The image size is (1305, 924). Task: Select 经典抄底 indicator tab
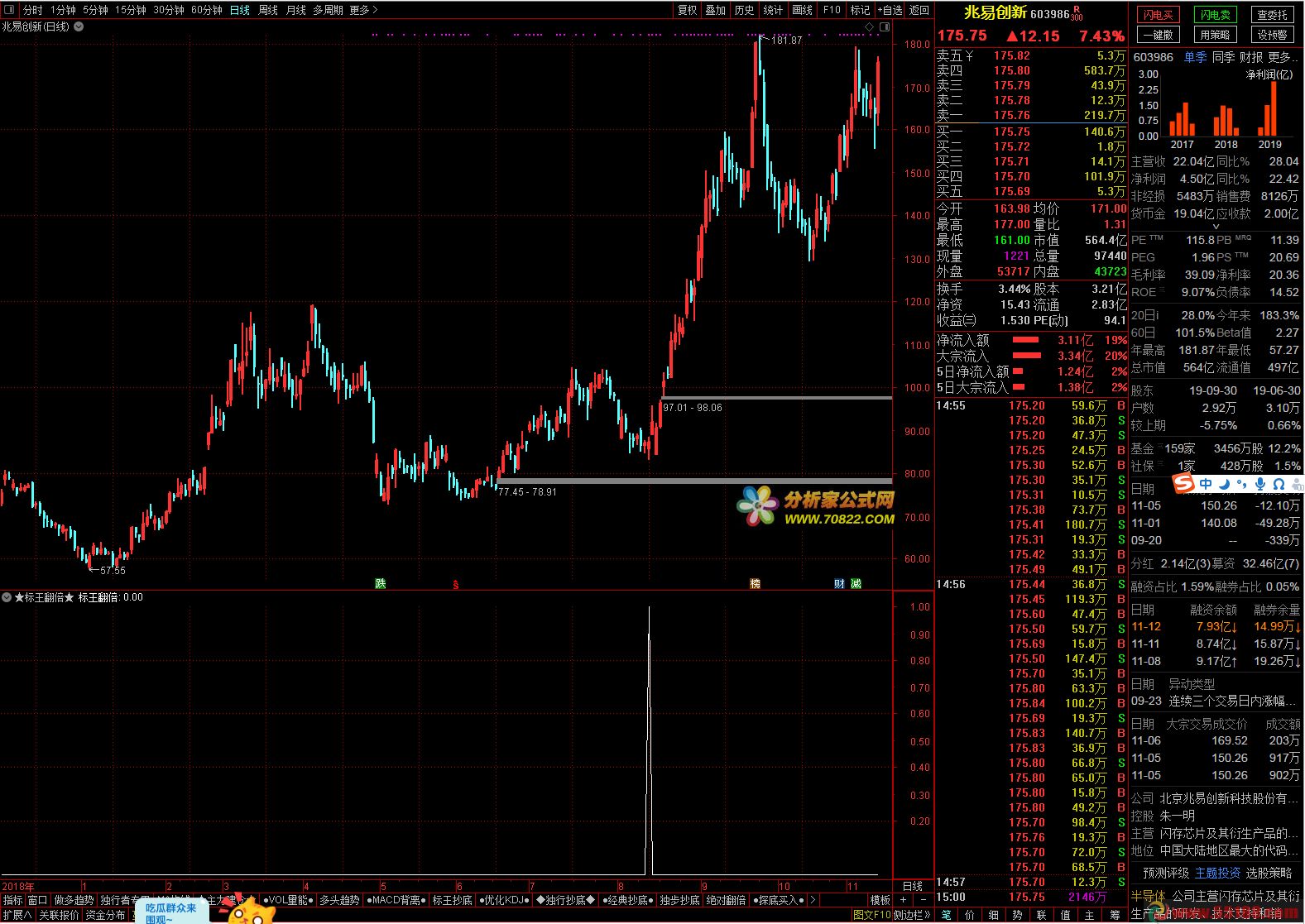pyautogui.click(x=626, y=900)
